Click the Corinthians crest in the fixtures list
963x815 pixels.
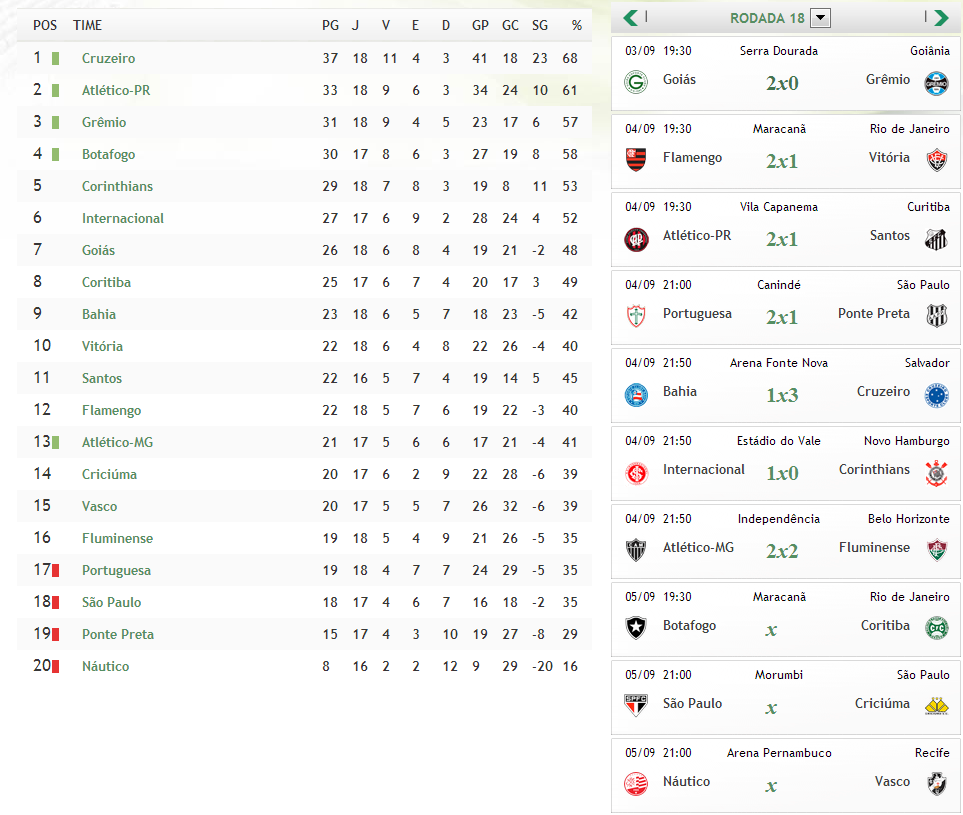[x=936, y=471]
